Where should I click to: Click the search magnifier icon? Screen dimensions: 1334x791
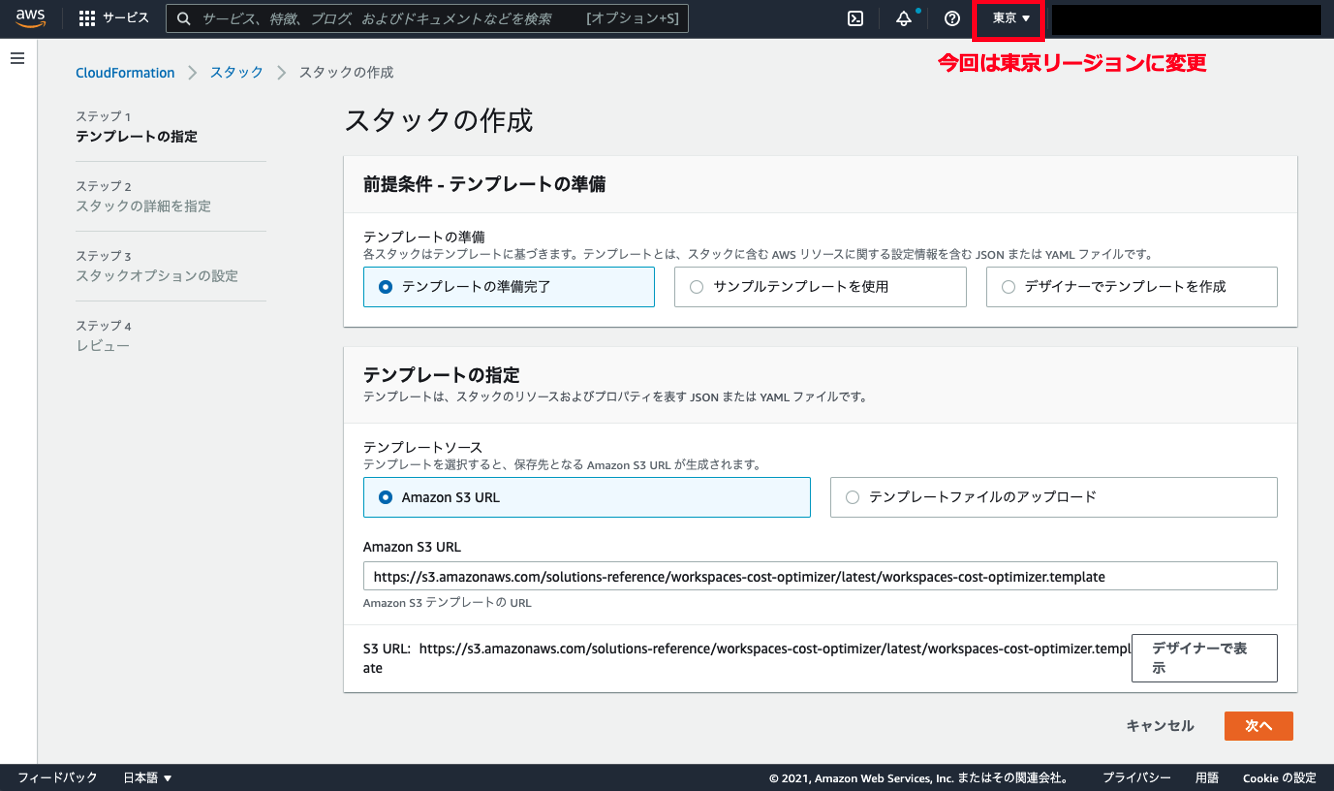tap(184, 19)
